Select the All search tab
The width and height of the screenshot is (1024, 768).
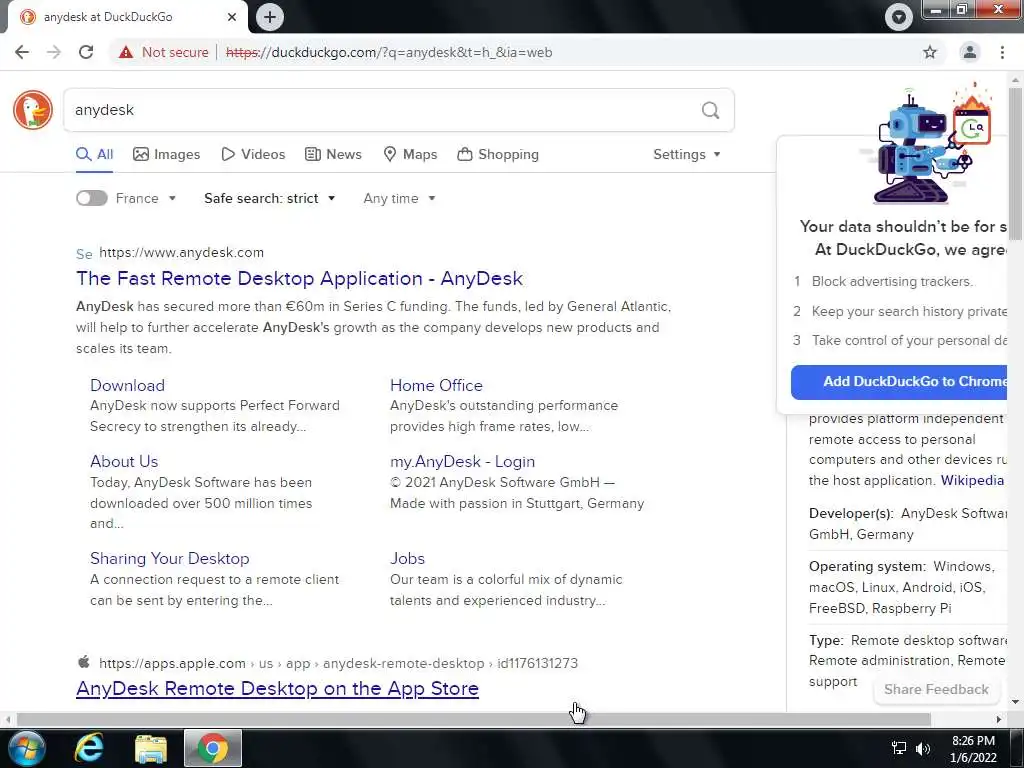click(95, 154)
